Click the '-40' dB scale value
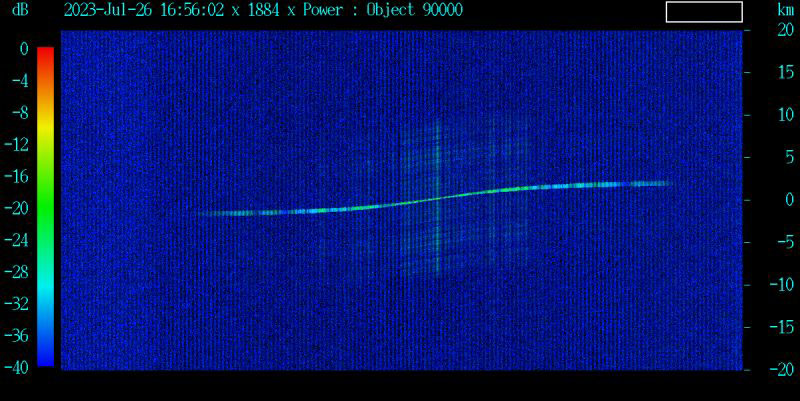The image size is (800, 401). [x=16, y=368]
